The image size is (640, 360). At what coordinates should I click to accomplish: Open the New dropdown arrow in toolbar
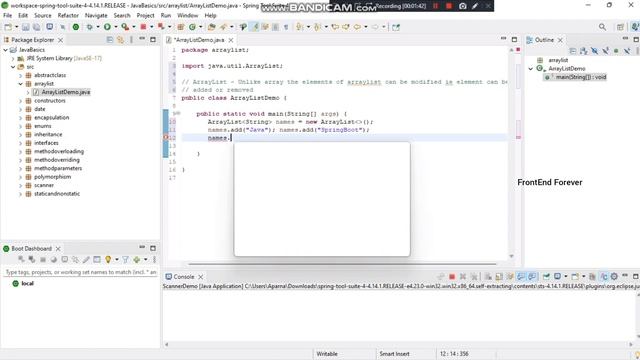coord(16,27)
